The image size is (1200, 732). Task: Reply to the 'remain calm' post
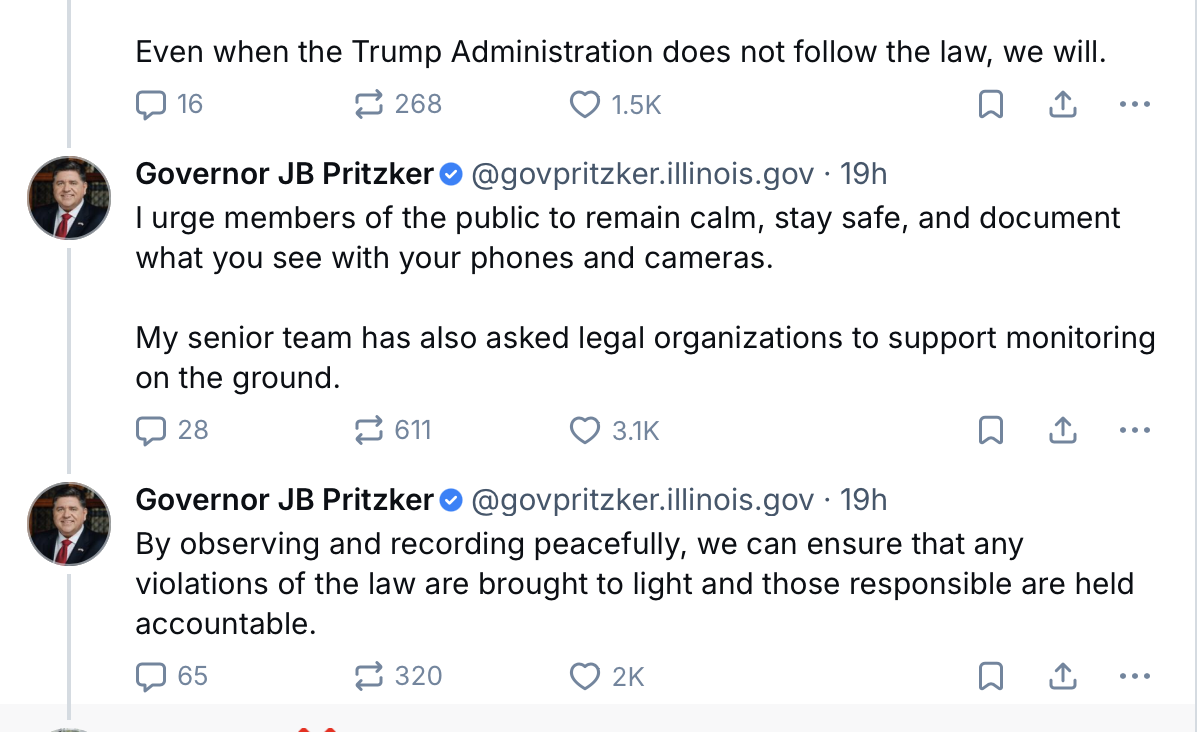pyautogui.click(x=151, y=430)
